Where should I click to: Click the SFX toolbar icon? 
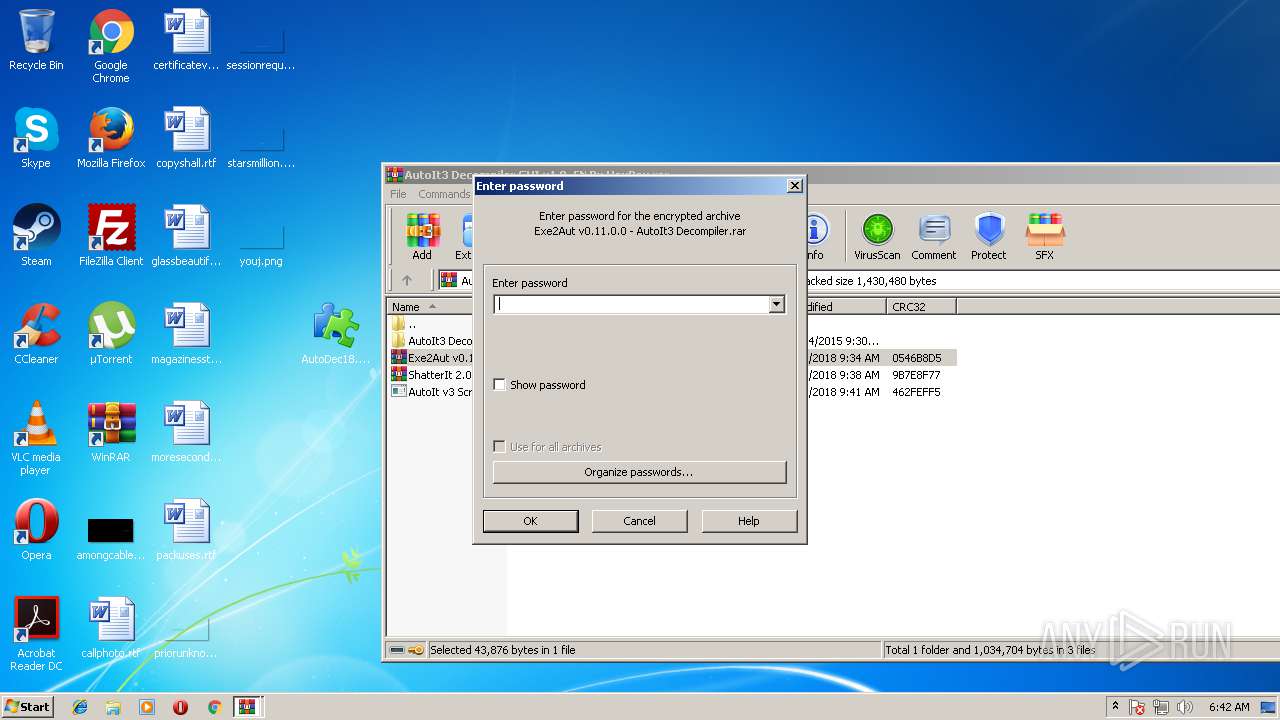pos(1044,237)
